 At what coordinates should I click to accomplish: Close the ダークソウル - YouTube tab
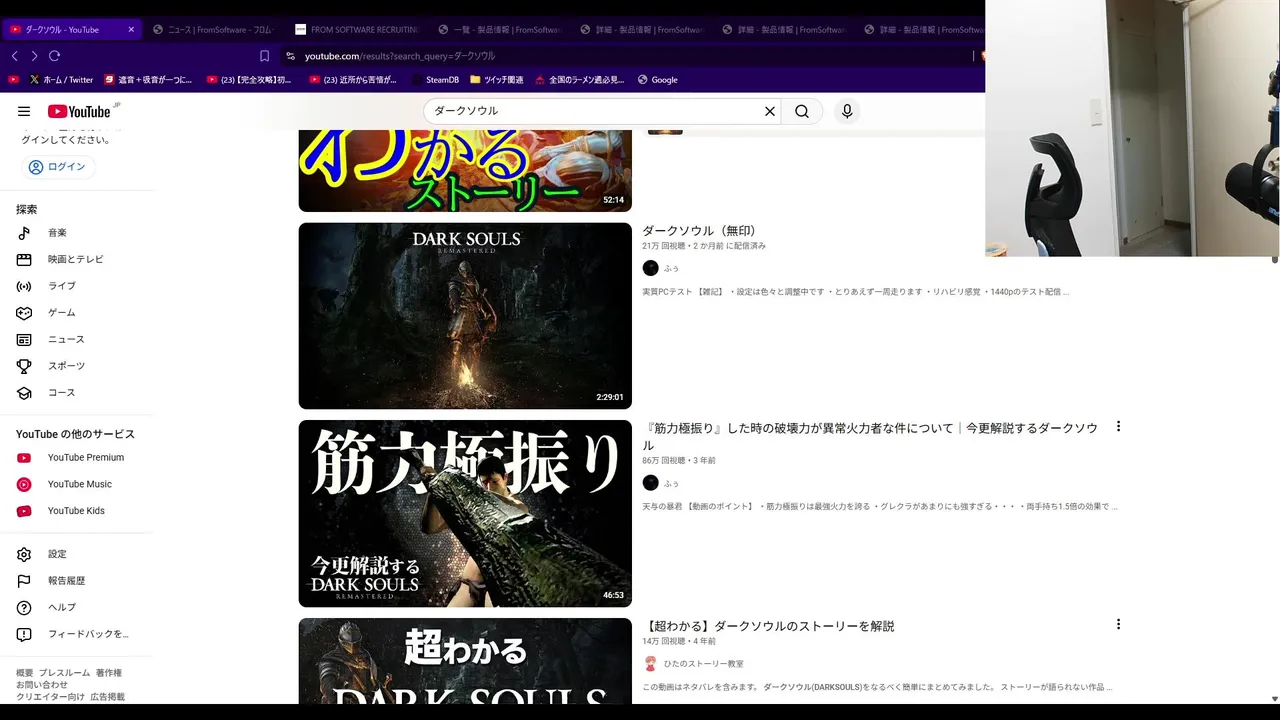[x=131, y=30]
